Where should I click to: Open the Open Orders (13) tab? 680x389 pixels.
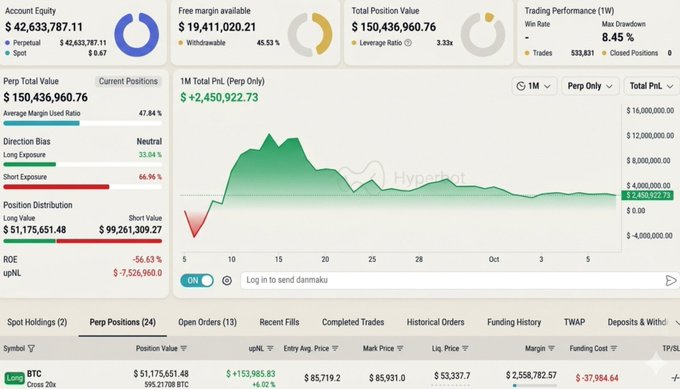point(207,322)
